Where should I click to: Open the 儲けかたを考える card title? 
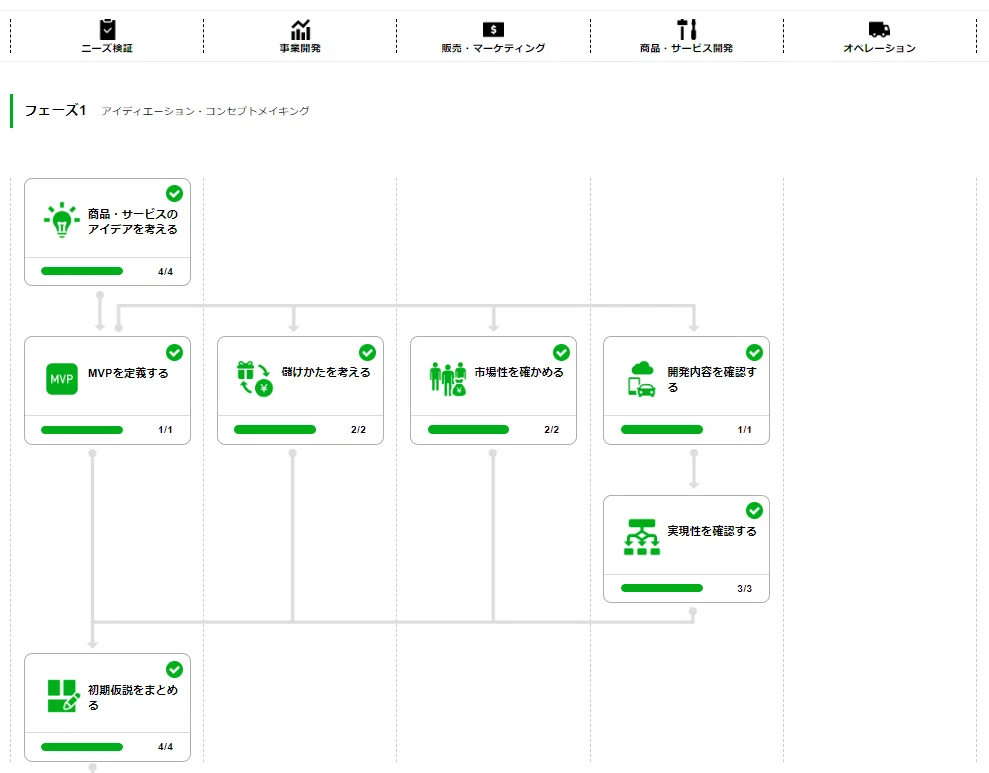coord(325,372)
